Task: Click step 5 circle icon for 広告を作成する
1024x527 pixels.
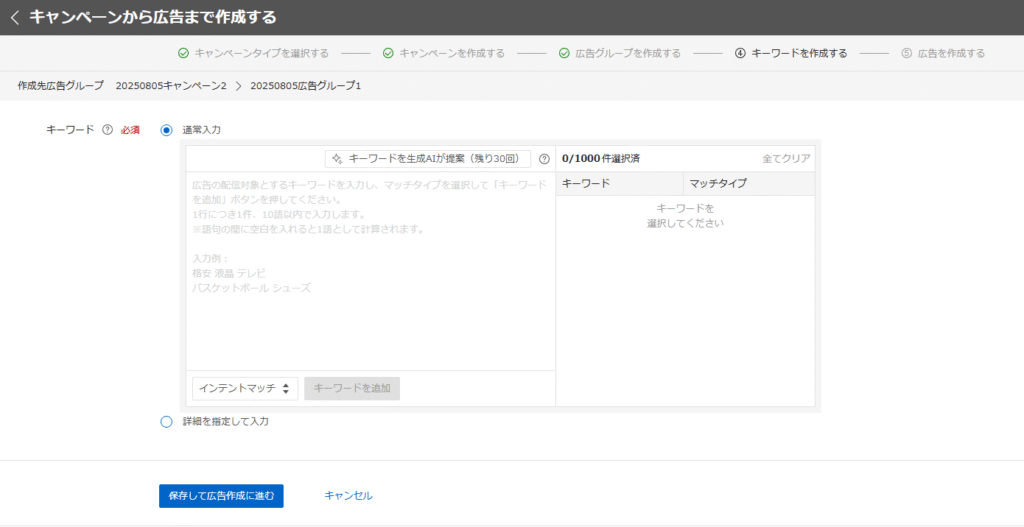Action: point(906,54)
